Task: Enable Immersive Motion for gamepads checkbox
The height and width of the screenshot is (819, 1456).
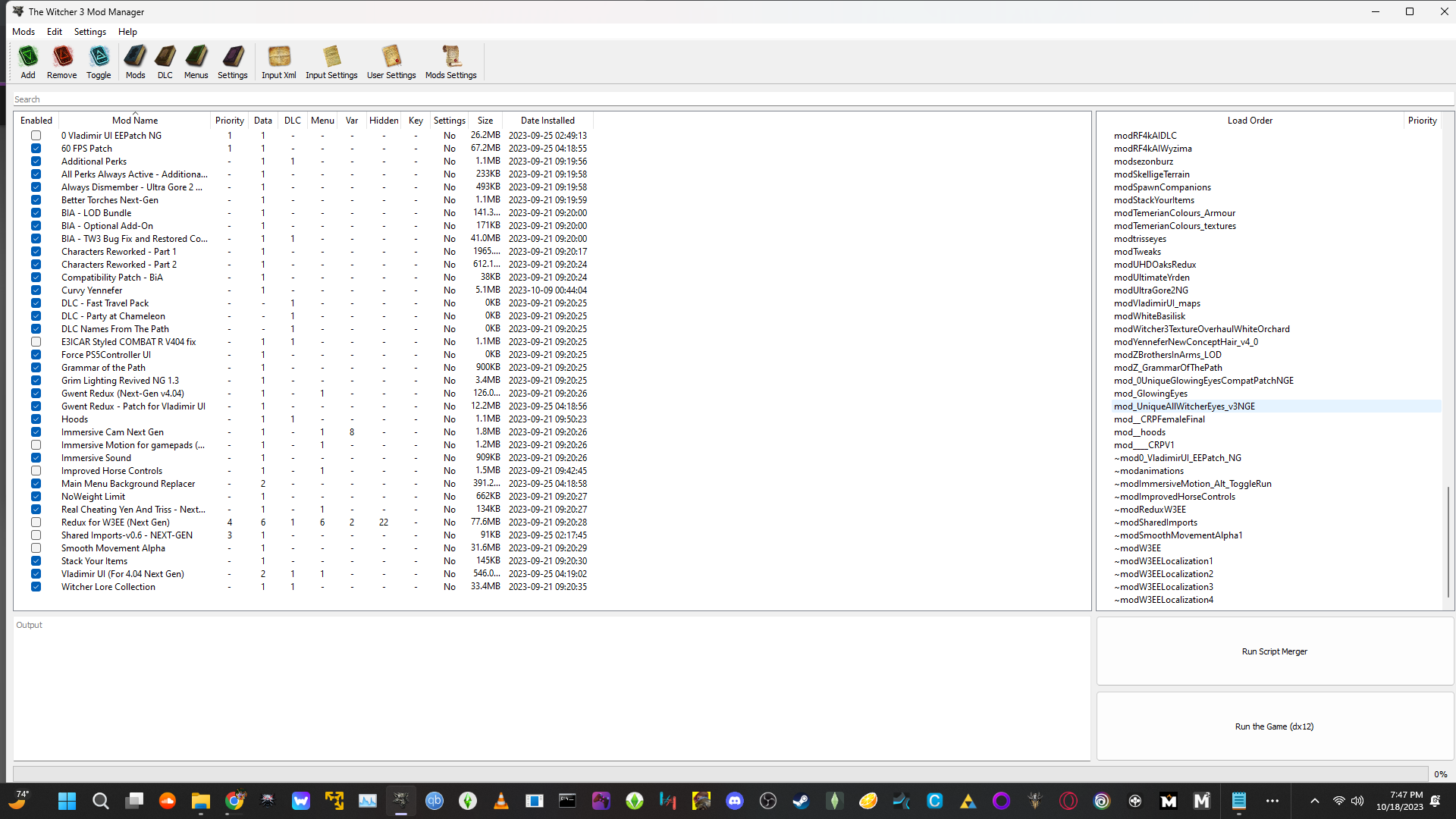Action: 36,445
